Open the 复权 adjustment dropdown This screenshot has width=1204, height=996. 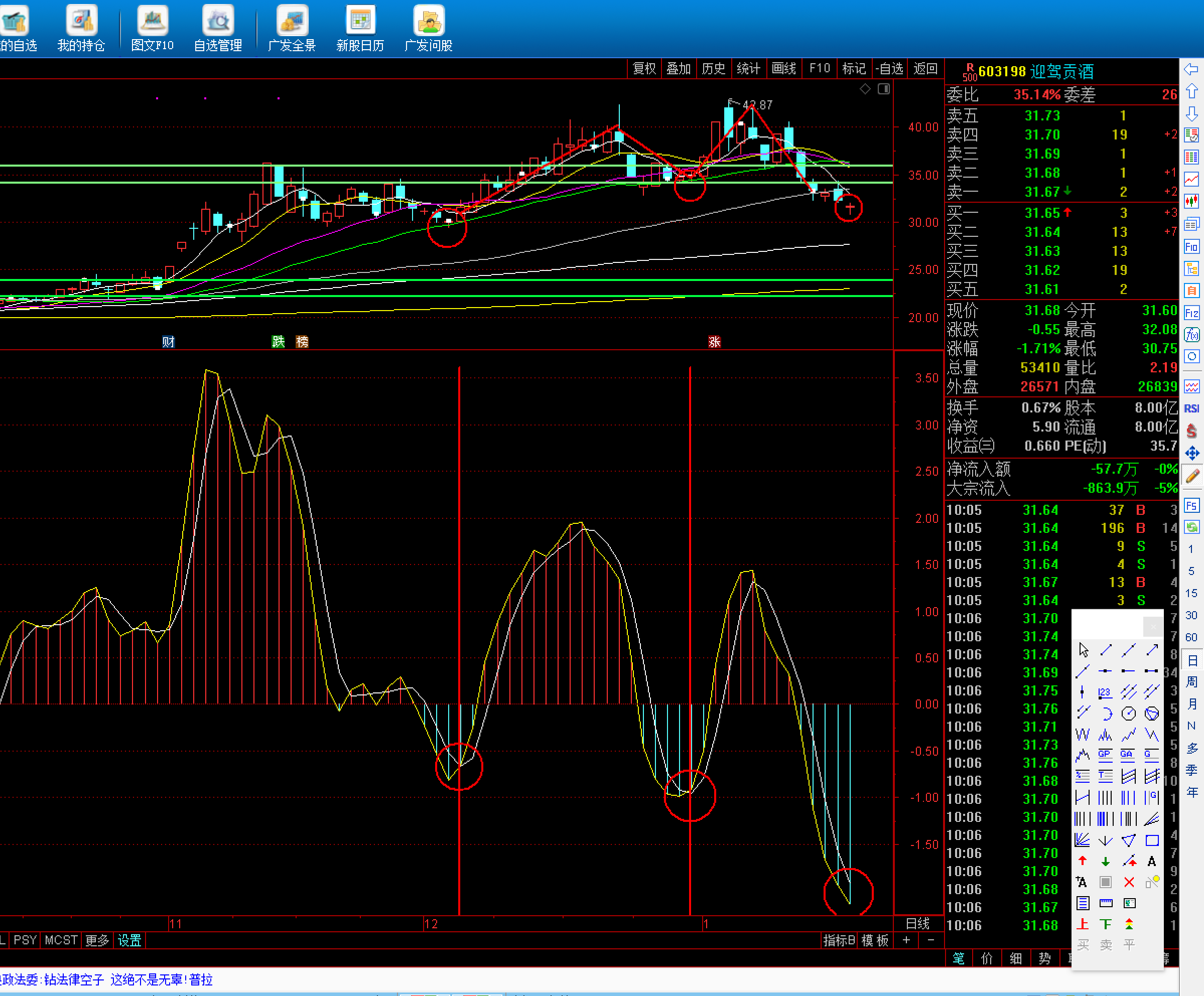644,69
